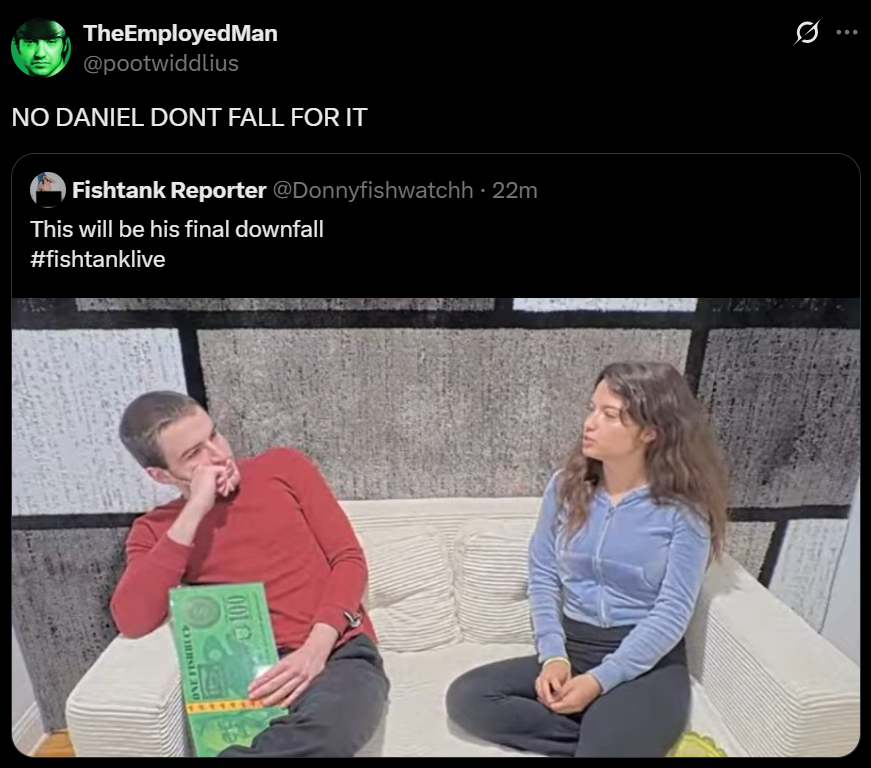Open the three-dot more options menu
The width and height of the screenshot is (871, 768).
click(847, 32)
